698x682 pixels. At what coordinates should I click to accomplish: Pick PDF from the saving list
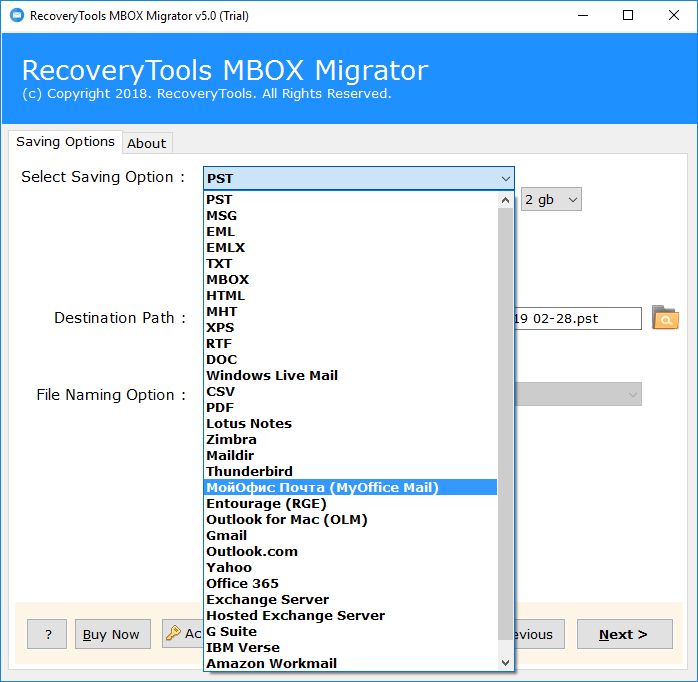click(351, 408)
